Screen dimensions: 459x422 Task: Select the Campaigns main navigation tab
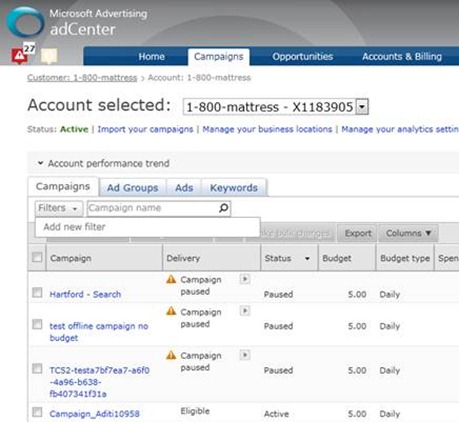(x=219, y=57)
